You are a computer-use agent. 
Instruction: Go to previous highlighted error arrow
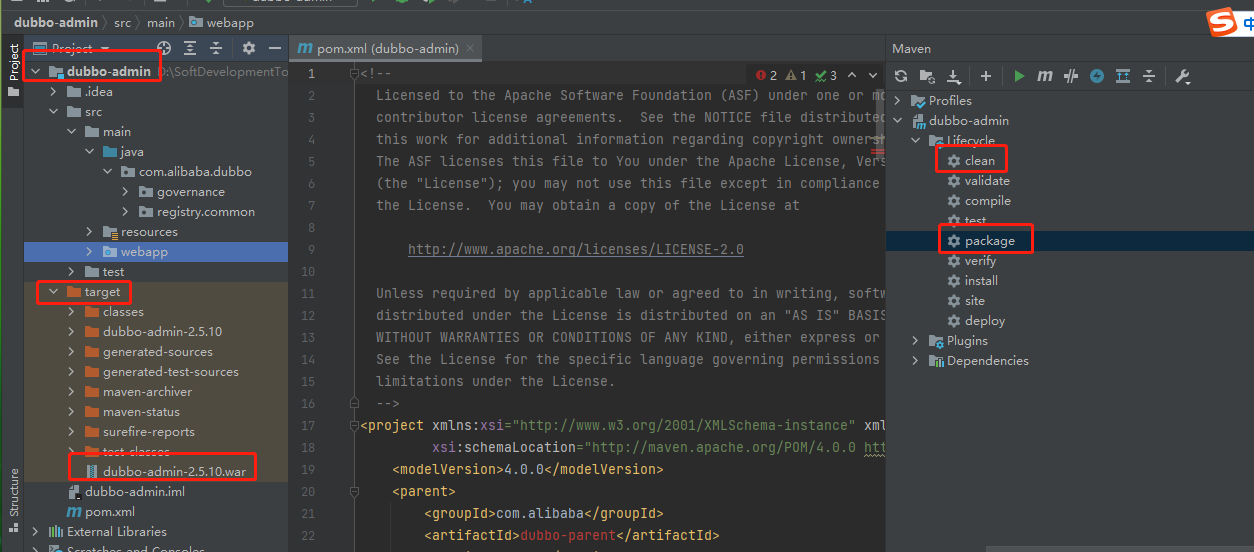tap(852, 75)
